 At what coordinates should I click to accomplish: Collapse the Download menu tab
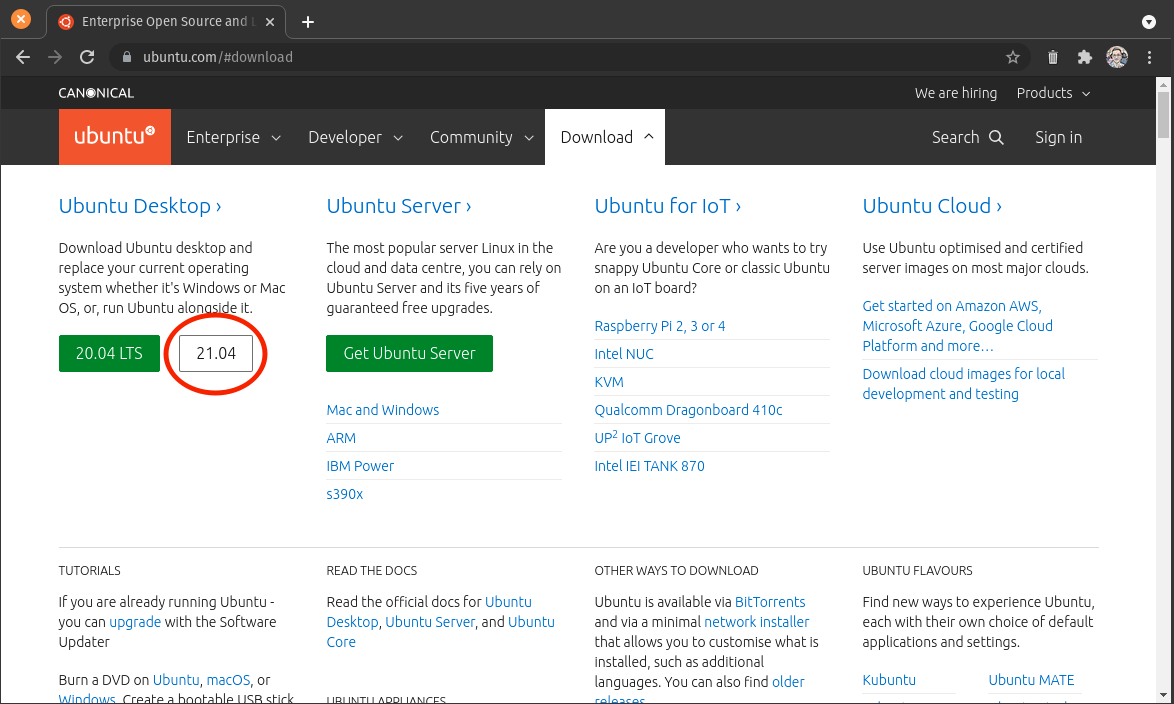coord(605,137)
